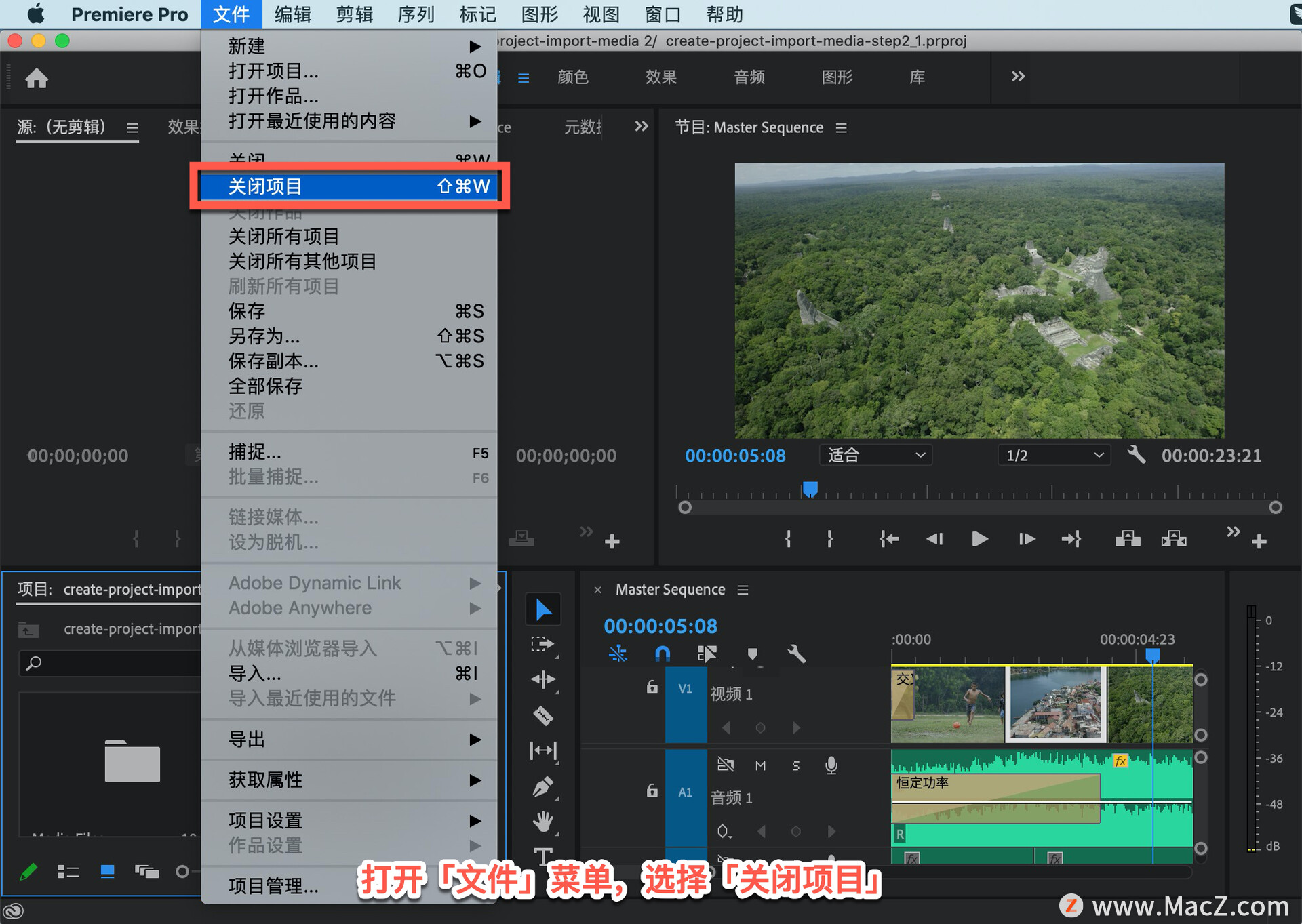Enable voice-over record on A1
This screenshot has width=1302, height=924.
831,765
